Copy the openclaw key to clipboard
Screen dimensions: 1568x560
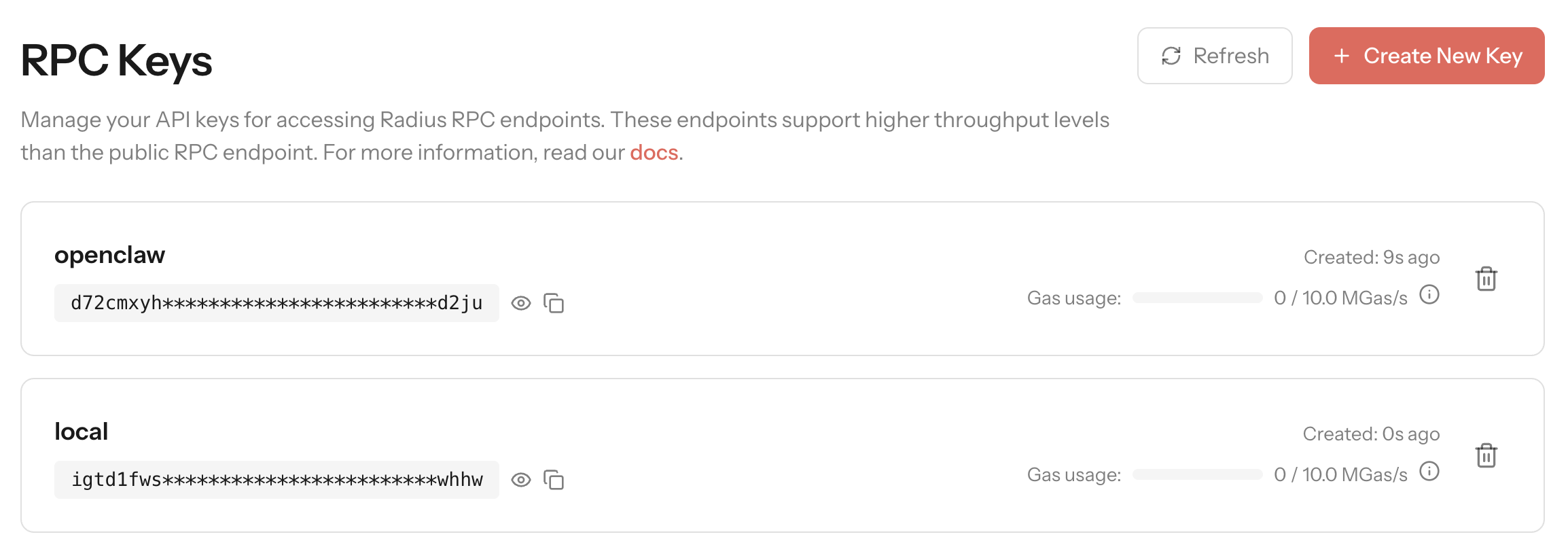pos(554,303)
